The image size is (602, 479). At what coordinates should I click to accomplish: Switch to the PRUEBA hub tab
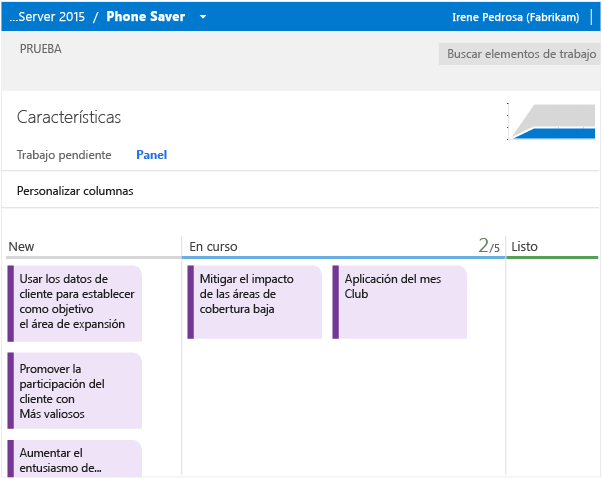click(x=41, y=48)
